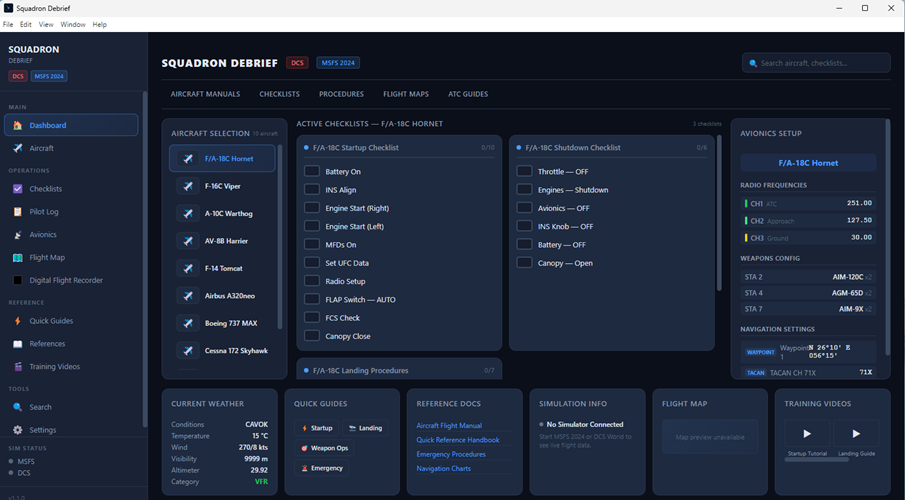Click the Startup quick guide button
Image resolution: width=905 pixels, height=500 pixels.
317,428
